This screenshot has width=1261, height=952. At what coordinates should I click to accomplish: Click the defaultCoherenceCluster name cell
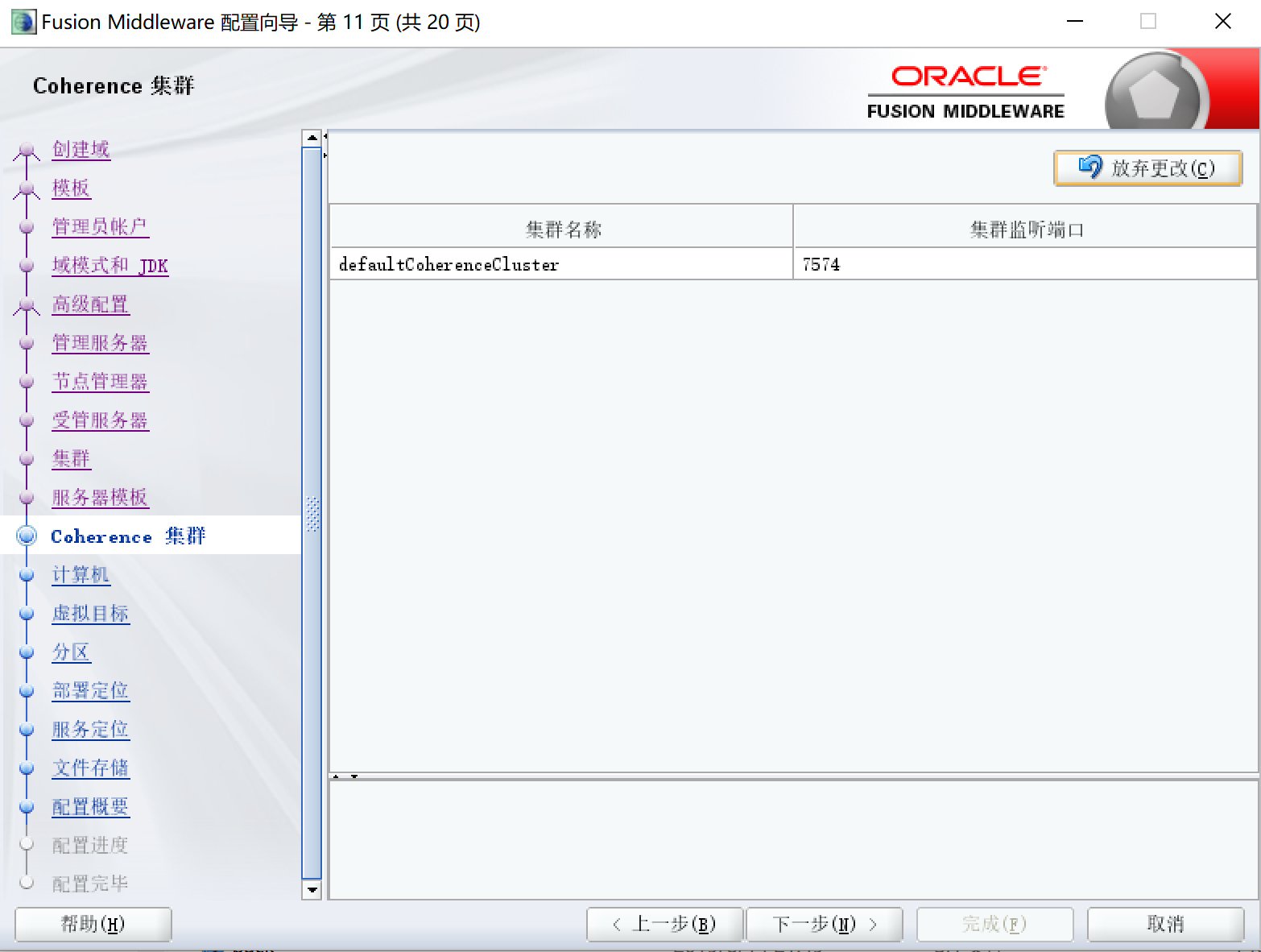click(449, 264)
